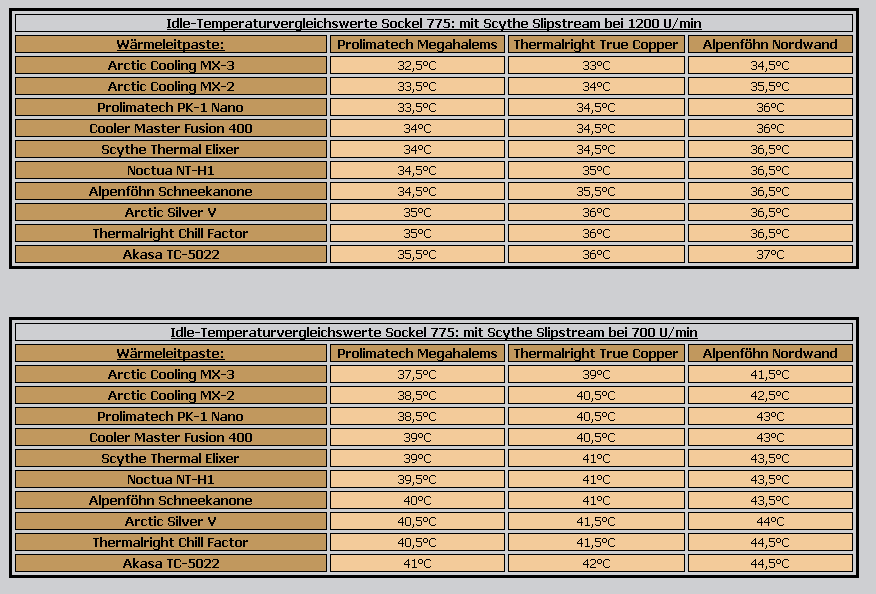The height and width of the screenshot is (594, 876).
Task: Select Arctic Cooling MX-3 row in 1200 U/min table
Action: point(171,65)
